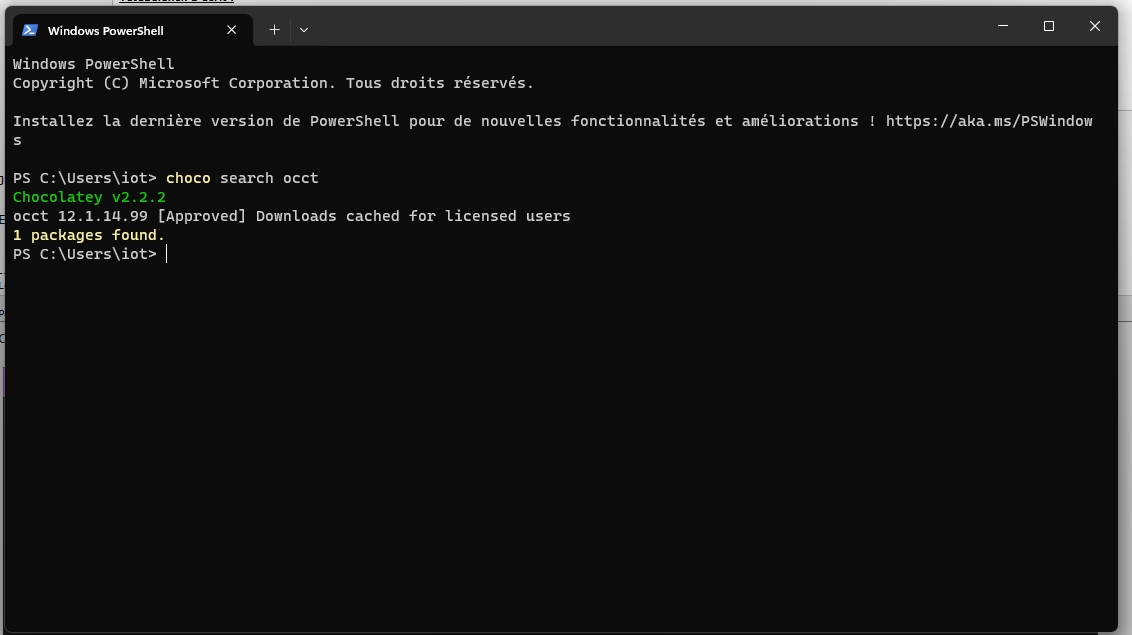Close the Windows PowerShell tab
Viewport: 1132px width, 635px height.
click(x=232, y=30)
